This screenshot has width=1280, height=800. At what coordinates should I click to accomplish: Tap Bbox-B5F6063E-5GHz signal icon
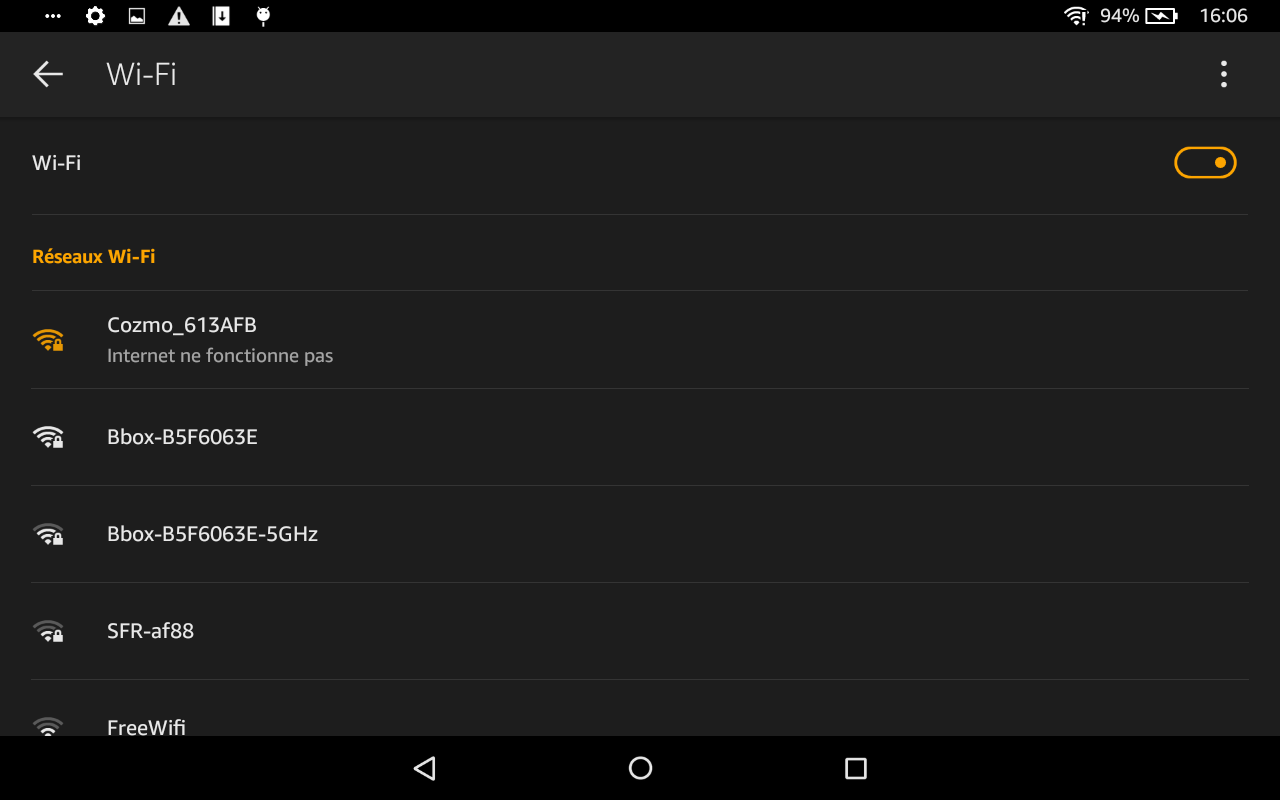coord(48,534)
